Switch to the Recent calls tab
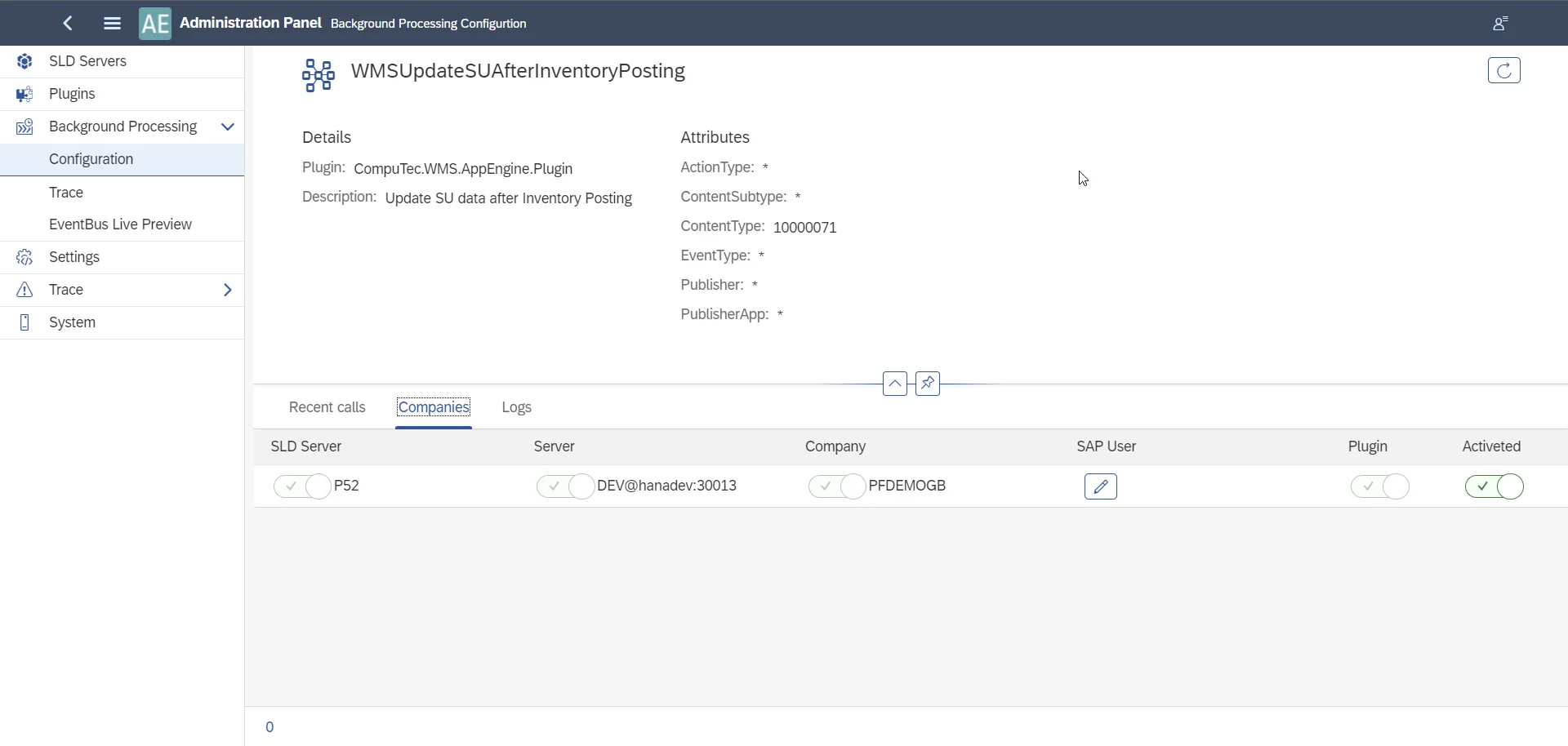Image resolution: width=1568 pixels, height=746 pixels. [x=327, y=408]
